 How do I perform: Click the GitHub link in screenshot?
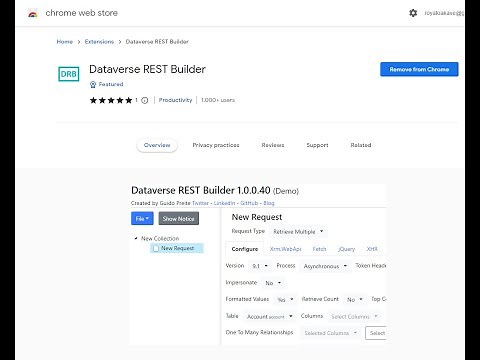pos(249,203)
